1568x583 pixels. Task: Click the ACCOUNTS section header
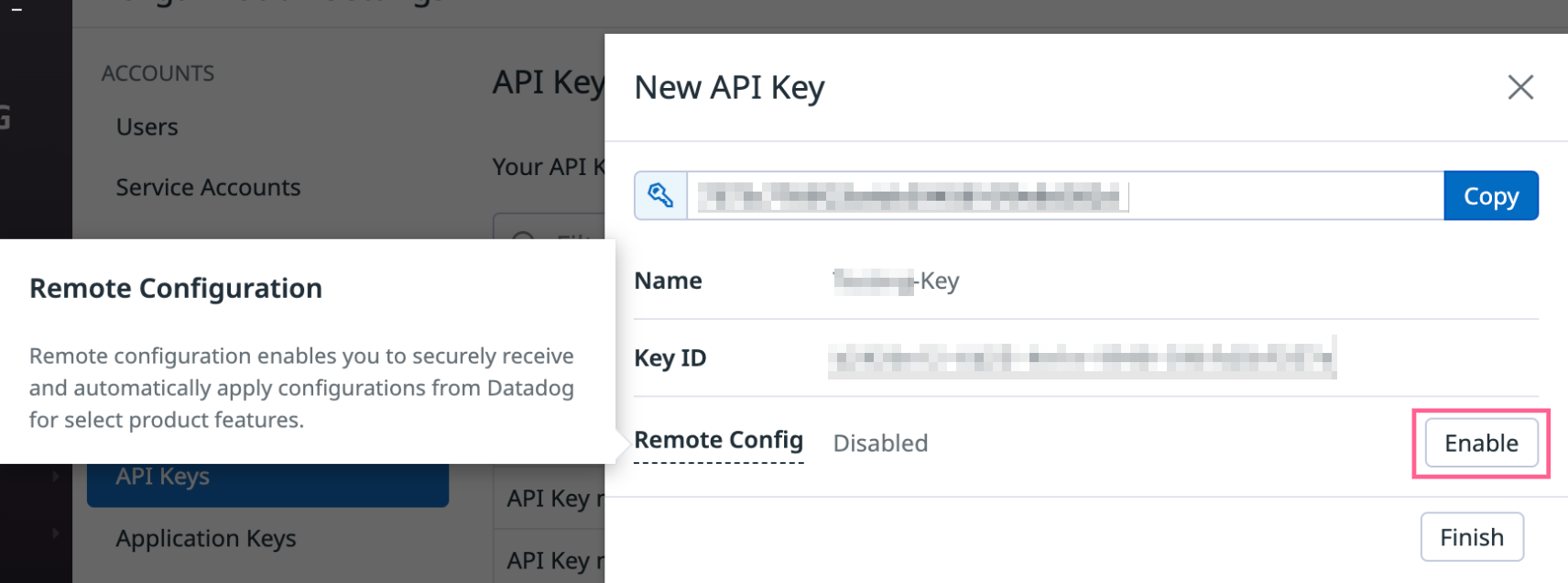[x=158, y=73]
